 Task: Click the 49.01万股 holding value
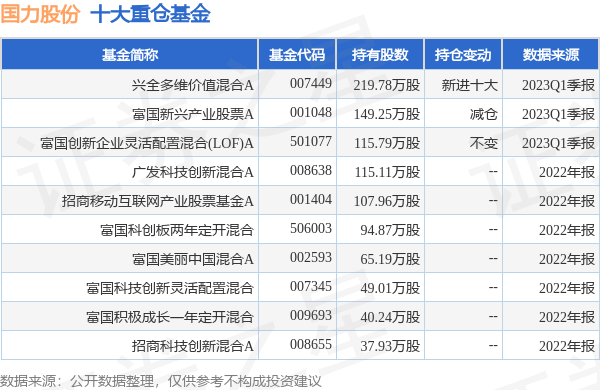[390, 288]
